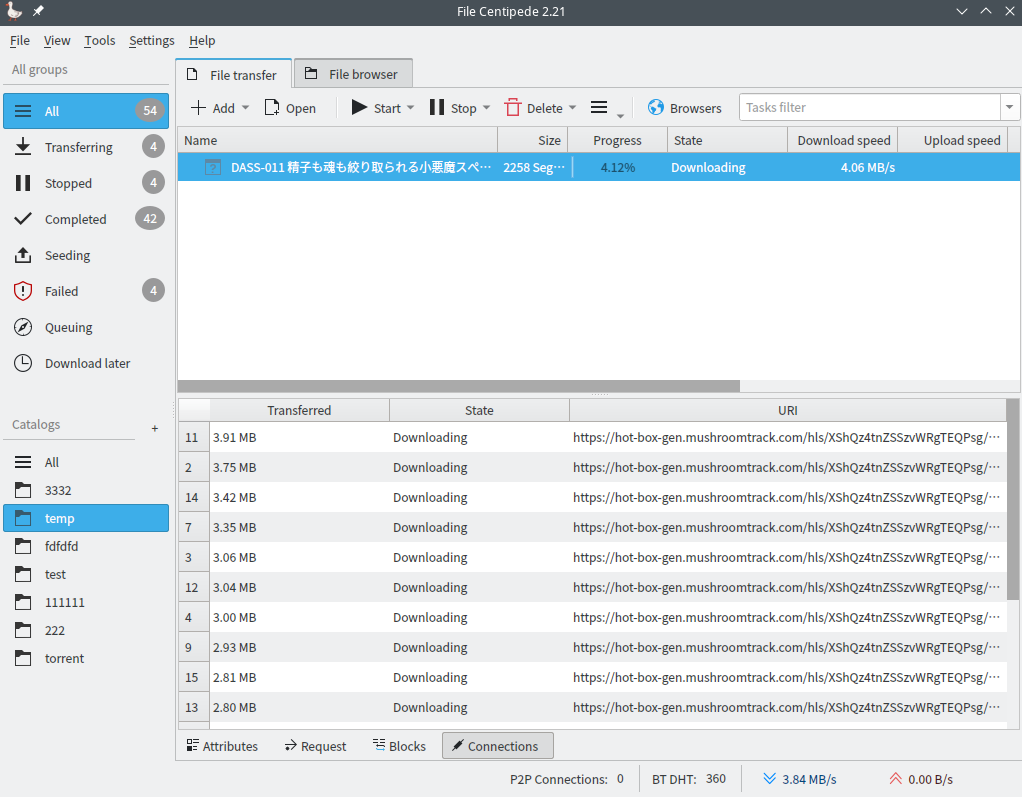The height and width of the screenshot is (797, 1022).
Task: Click the vertical scrollbar of connections list
Action: 1012,499
